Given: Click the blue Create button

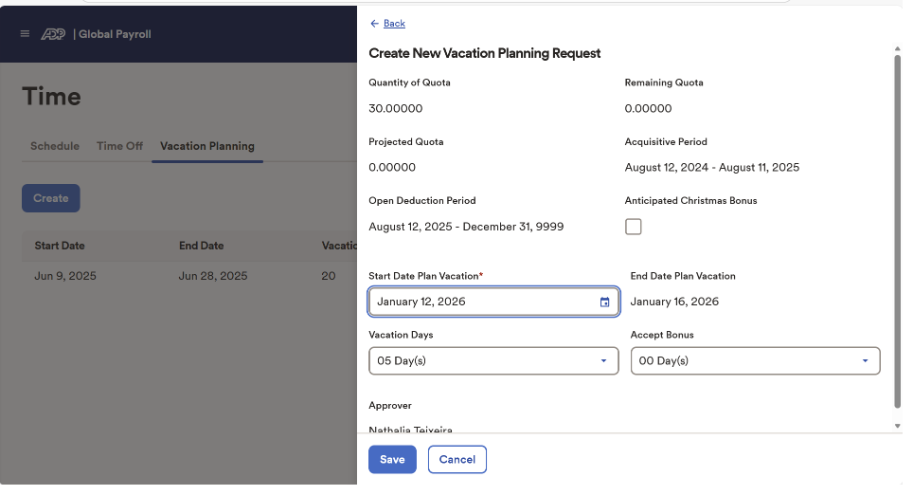Looking at the screenshot, I should 51,198.
